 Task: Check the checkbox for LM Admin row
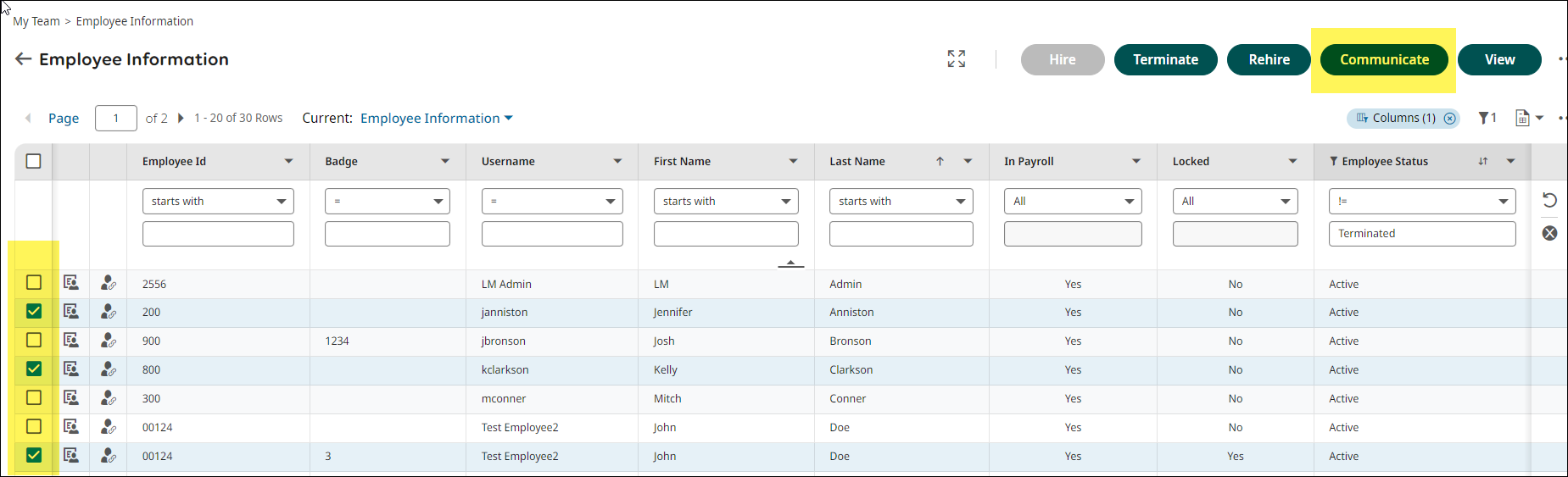pyautogui.click(x=34, y=283)
